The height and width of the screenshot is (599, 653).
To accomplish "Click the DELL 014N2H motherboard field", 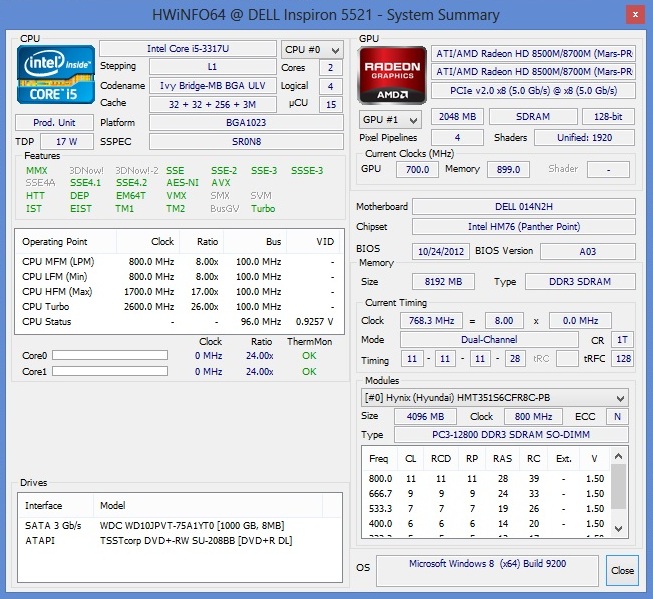I will (524, 207).
